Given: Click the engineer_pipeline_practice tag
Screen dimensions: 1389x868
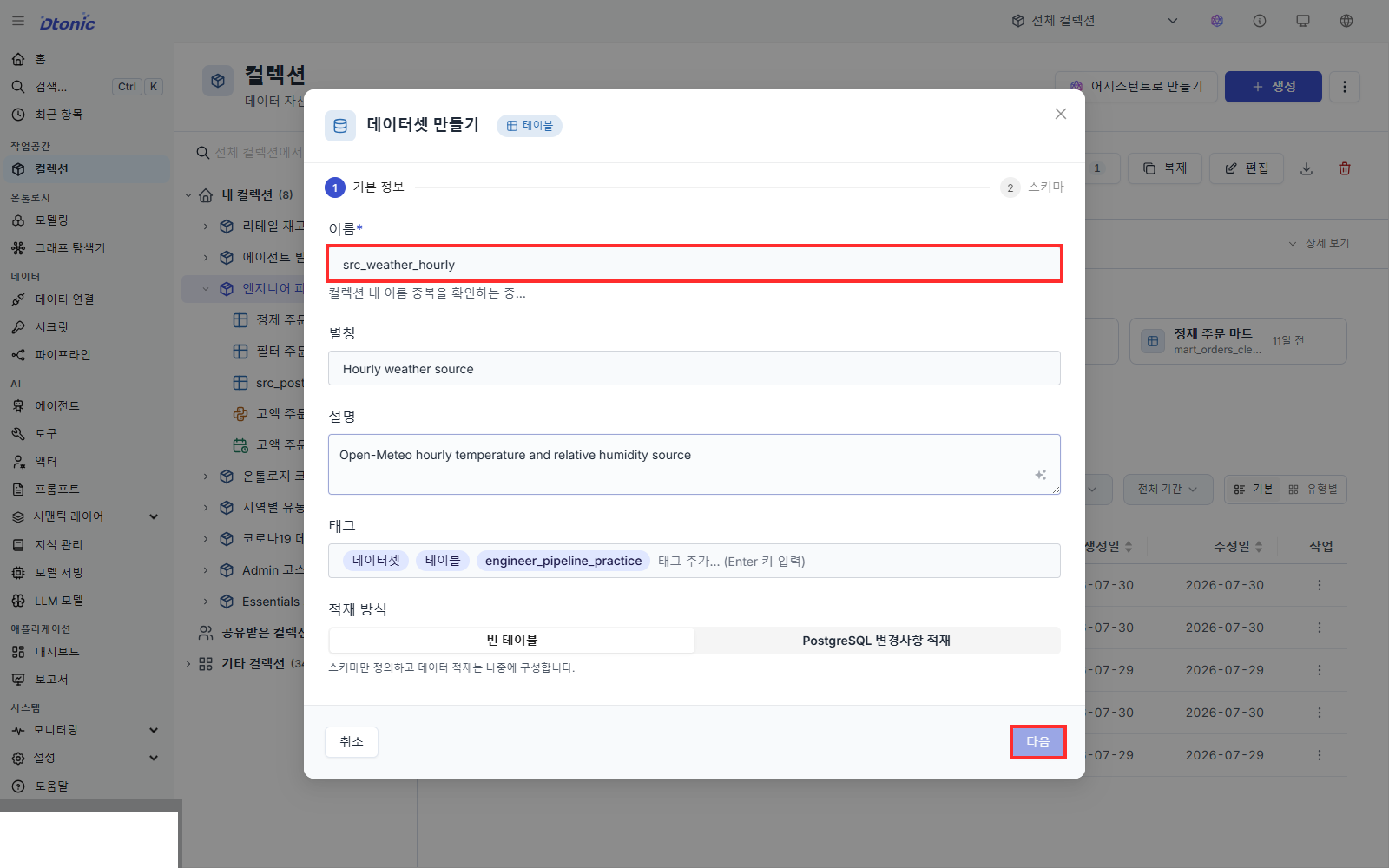Looking at the screenshot, I should pyautogui.click(x=563, y=562).
